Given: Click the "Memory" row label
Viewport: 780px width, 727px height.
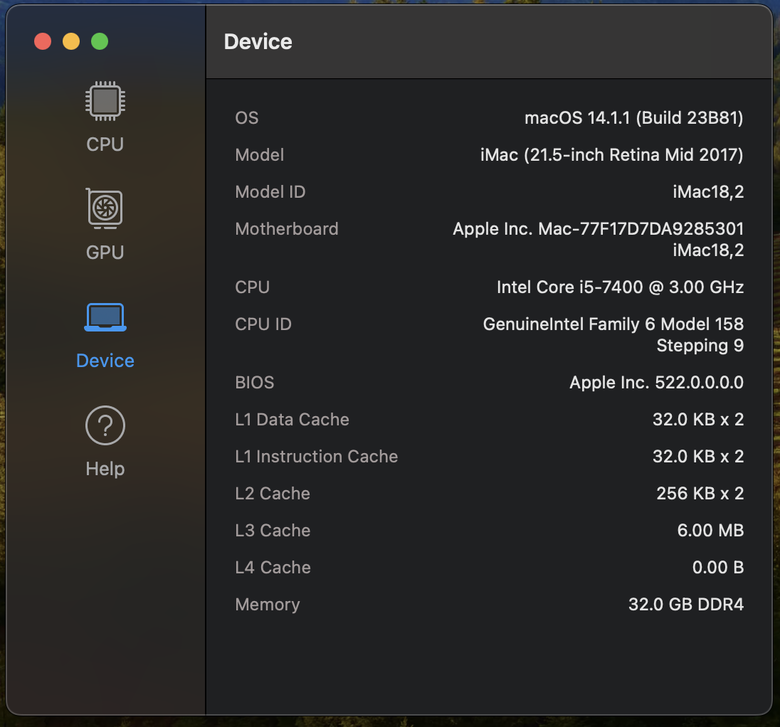Looking at the screenshot, I should pos(268,604).
